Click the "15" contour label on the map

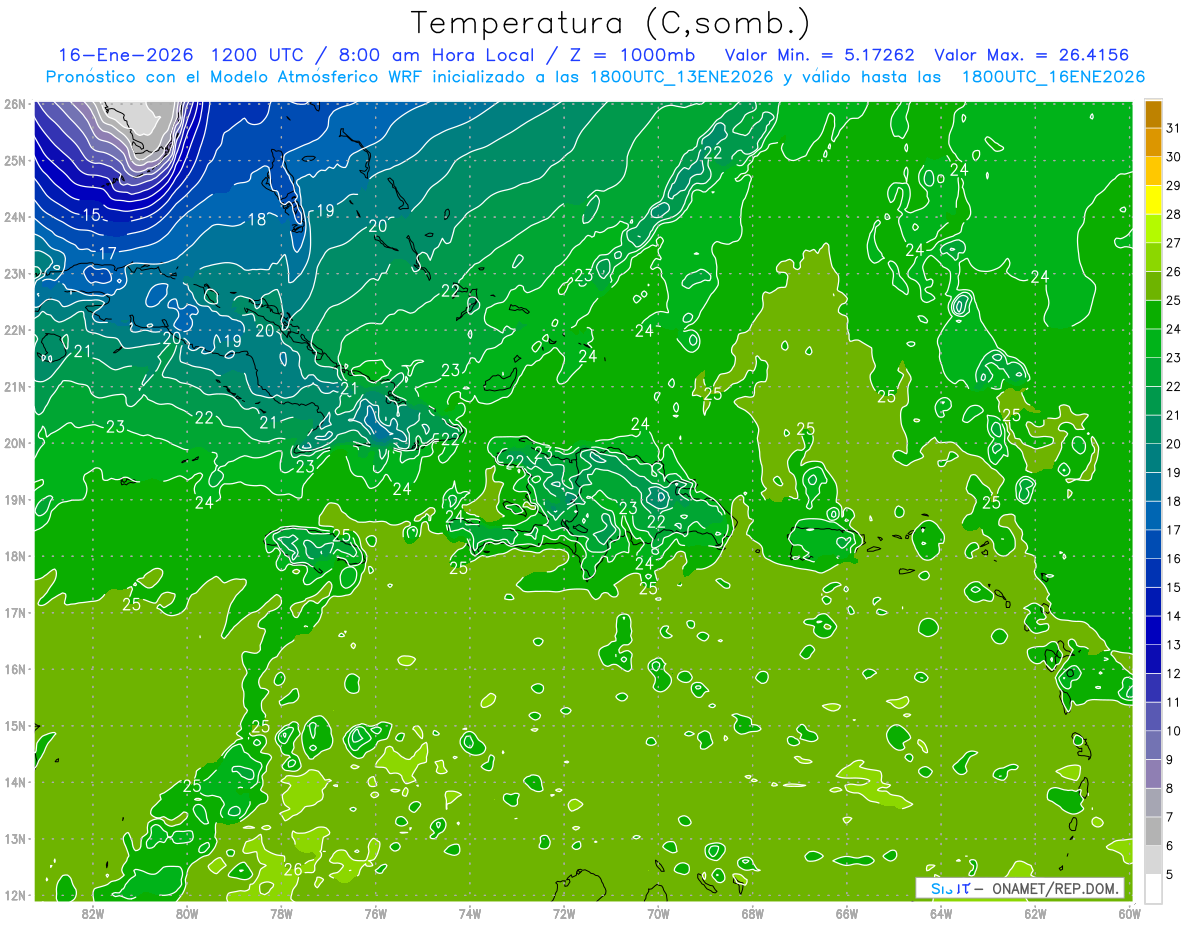pyautogui.click(x=91, y=215)
